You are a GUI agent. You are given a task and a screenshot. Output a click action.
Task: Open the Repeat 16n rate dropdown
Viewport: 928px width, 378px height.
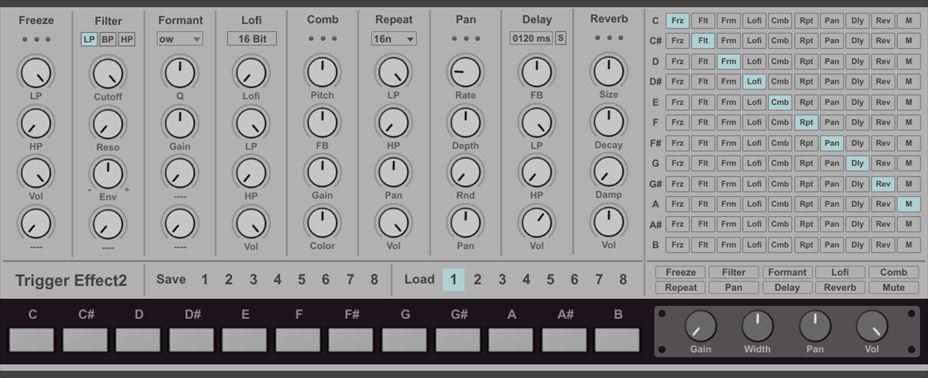[x=394, y=39]
